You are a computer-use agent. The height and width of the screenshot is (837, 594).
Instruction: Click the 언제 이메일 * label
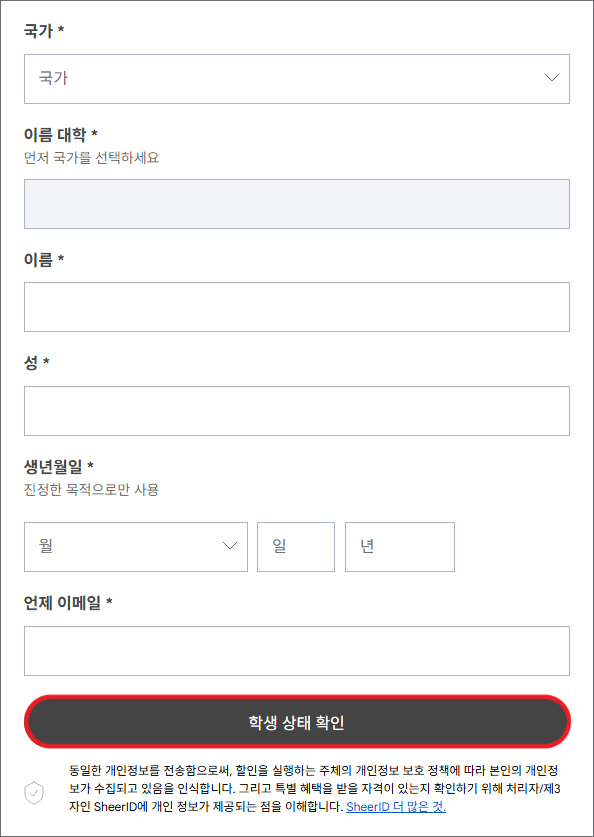pos(68,603)
